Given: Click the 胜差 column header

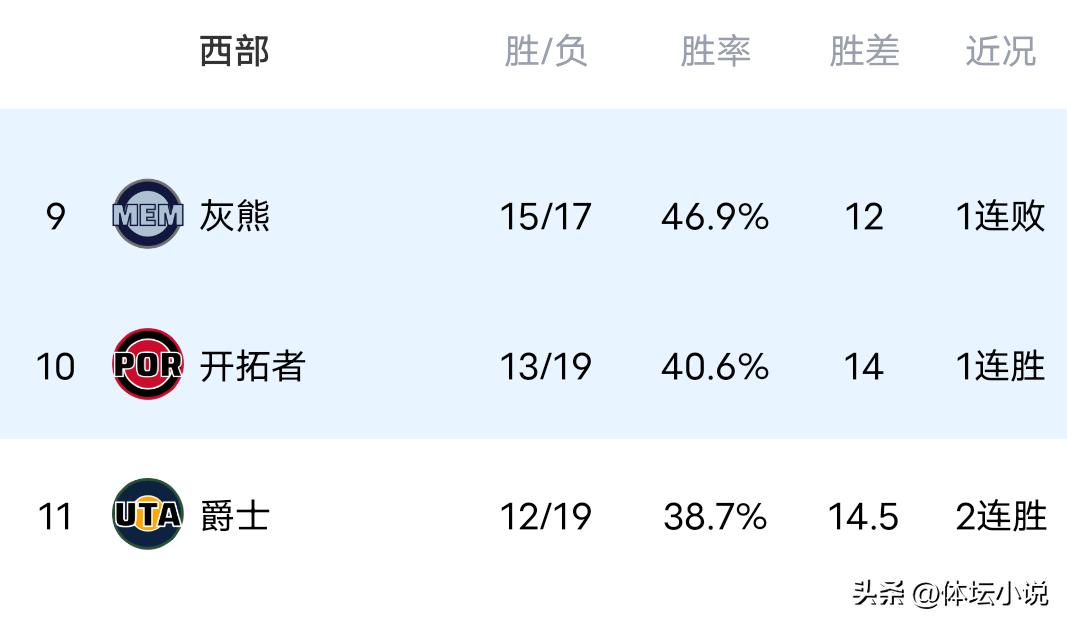Looking at the screenshot, I should 864,51.
